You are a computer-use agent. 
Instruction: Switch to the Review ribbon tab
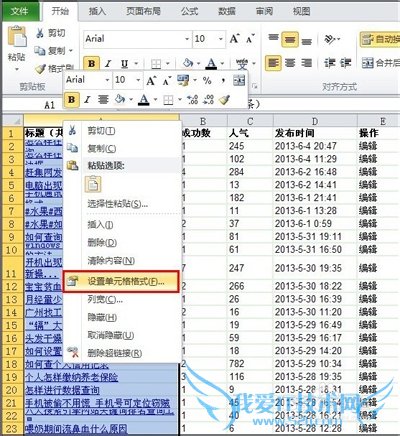[x=264, y=11]
